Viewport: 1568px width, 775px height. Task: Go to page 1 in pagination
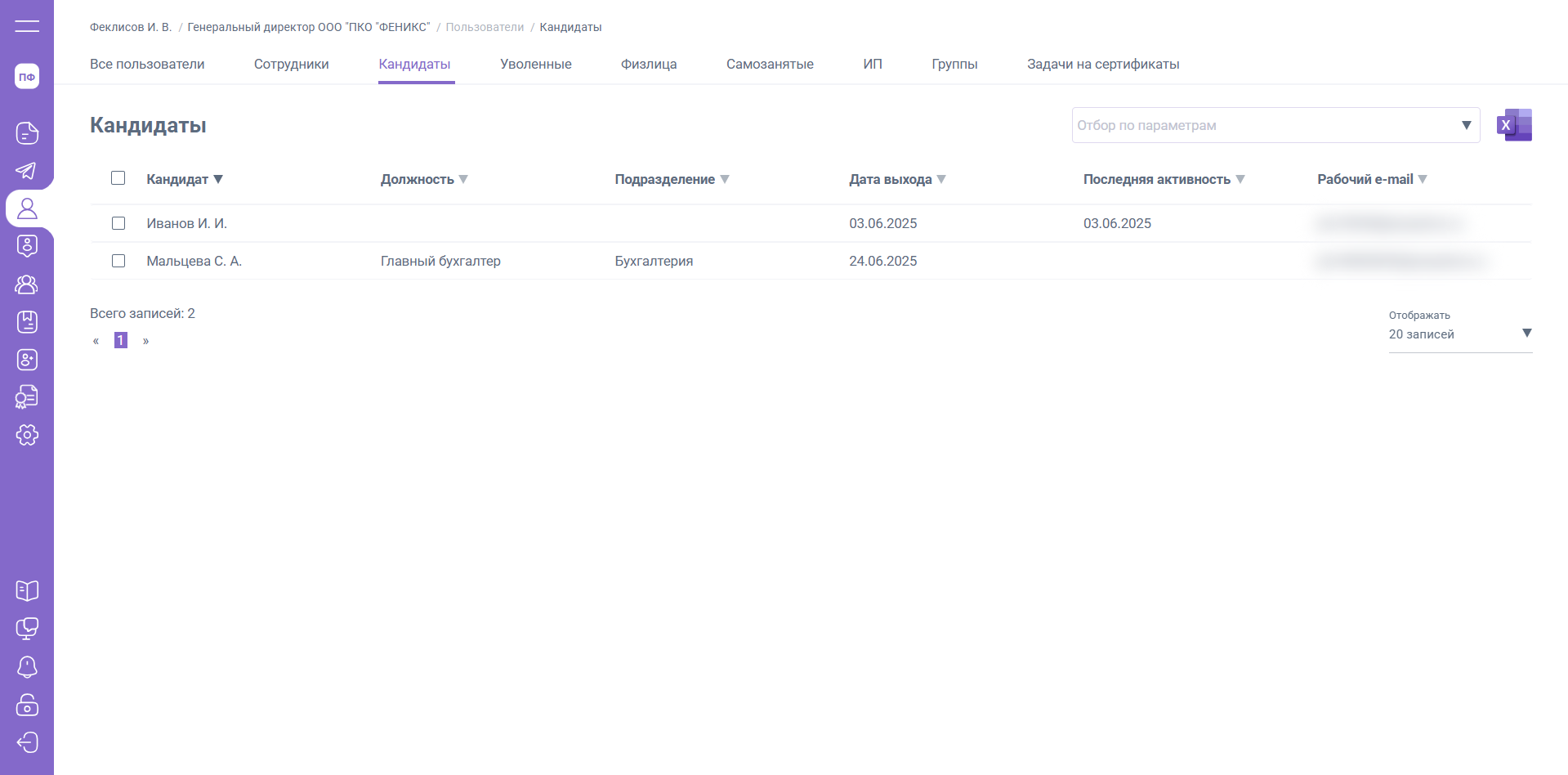point(121,340)
